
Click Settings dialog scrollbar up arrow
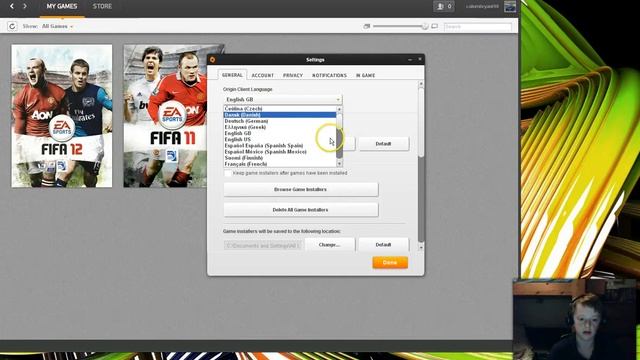point(421,84)
